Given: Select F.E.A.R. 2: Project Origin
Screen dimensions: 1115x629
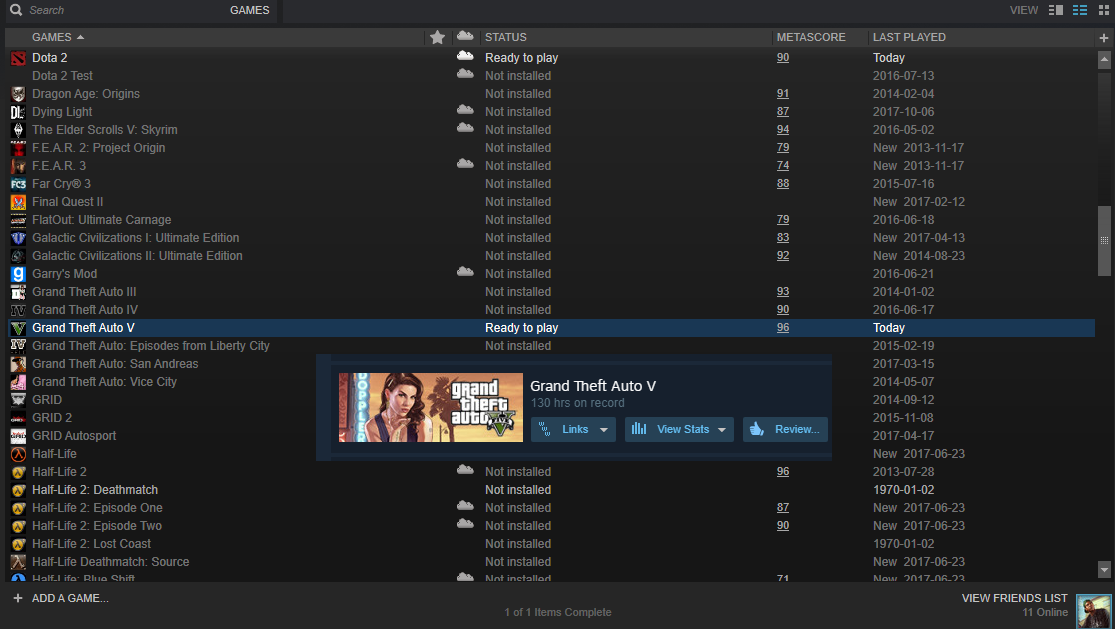Looking at the screenshot, I should coord(98,148).
